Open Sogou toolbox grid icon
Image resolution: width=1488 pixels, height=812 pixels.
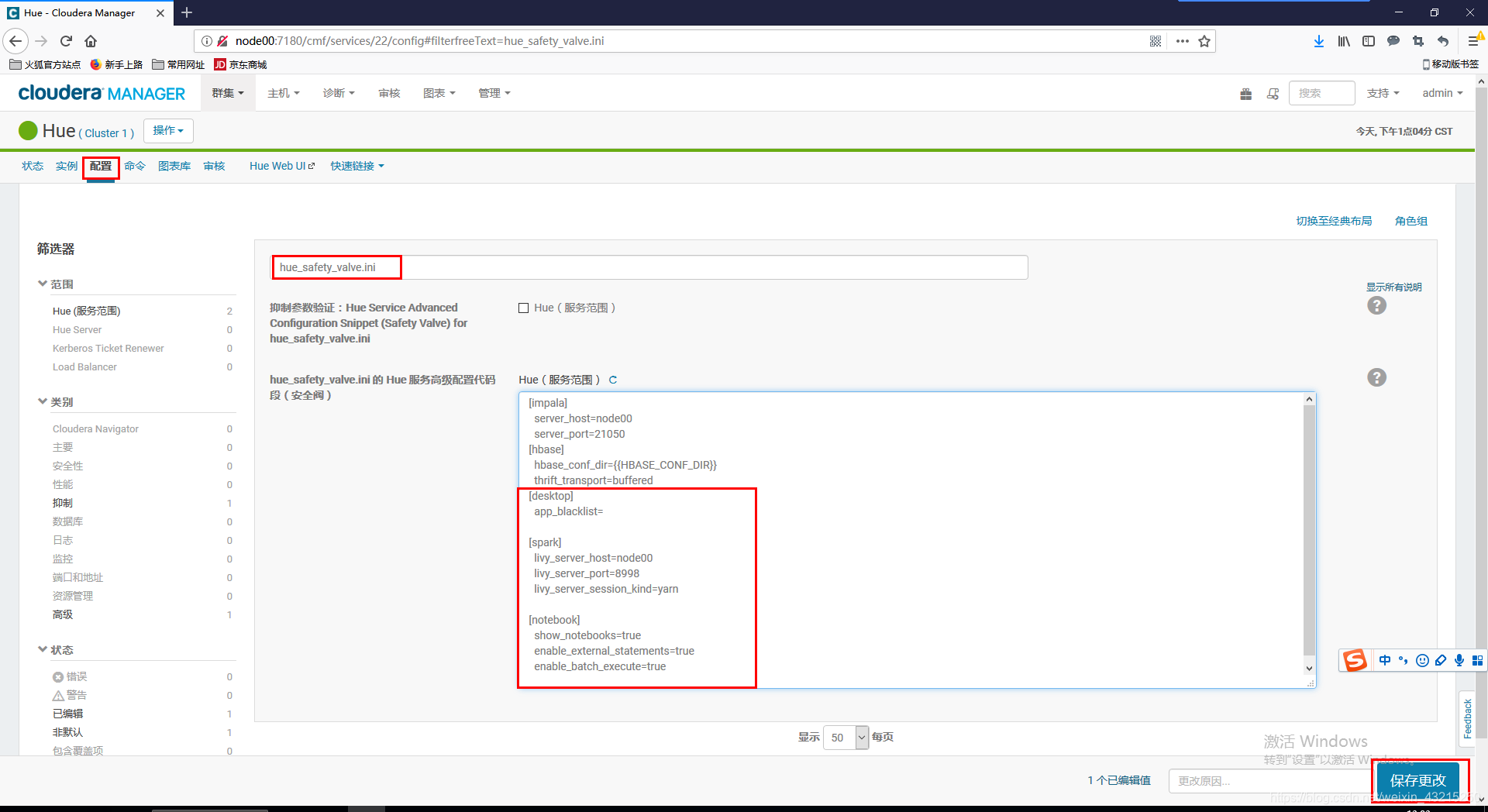[1477, 660]
